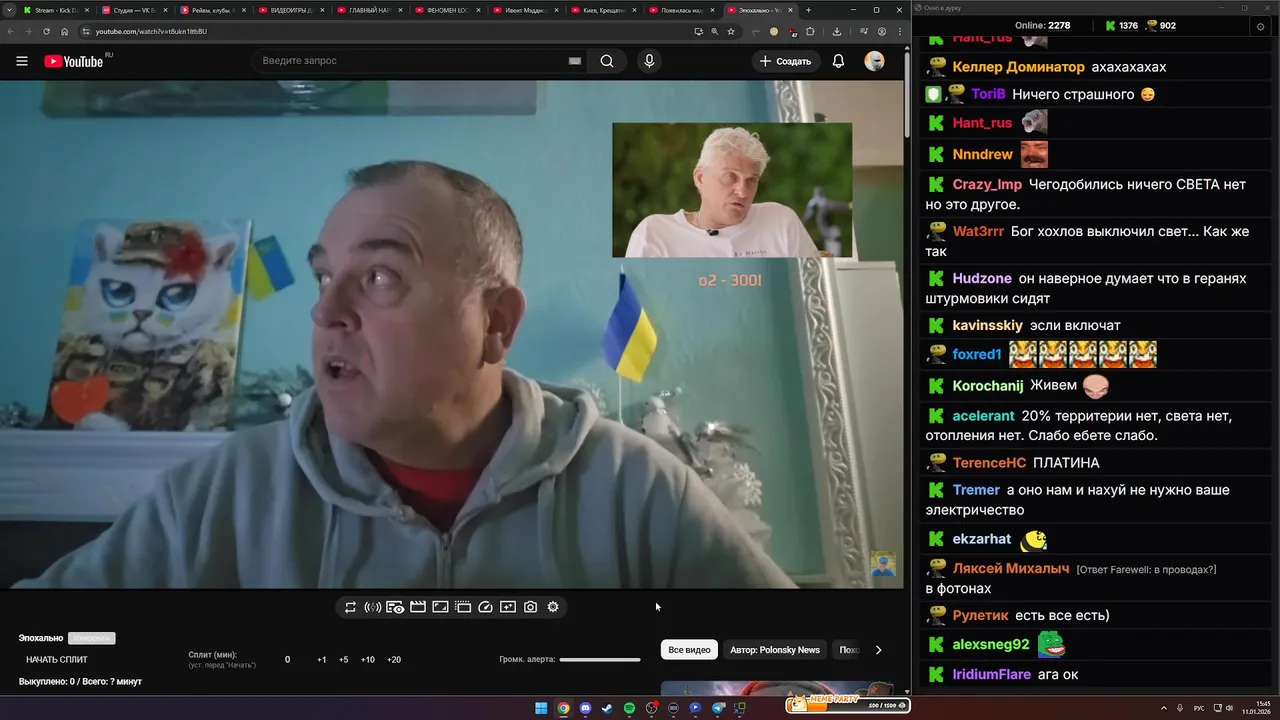The width and height of the screenshot is (1280, 720).
Task: Open Windows Start menu
Action: 541,708
